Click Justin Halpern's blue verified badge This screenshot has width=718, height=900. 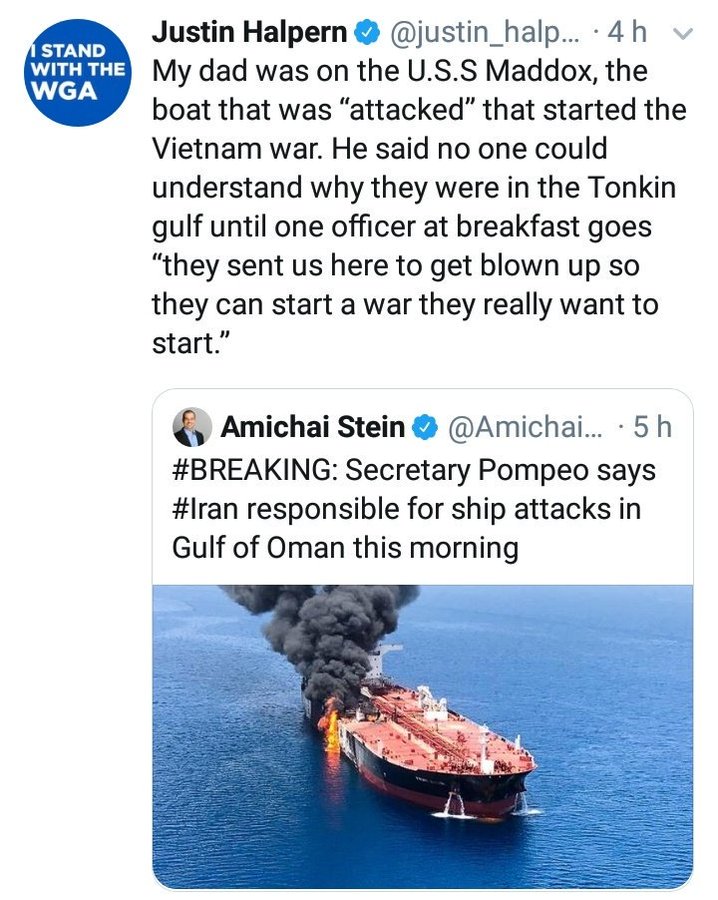coord(368,33)
